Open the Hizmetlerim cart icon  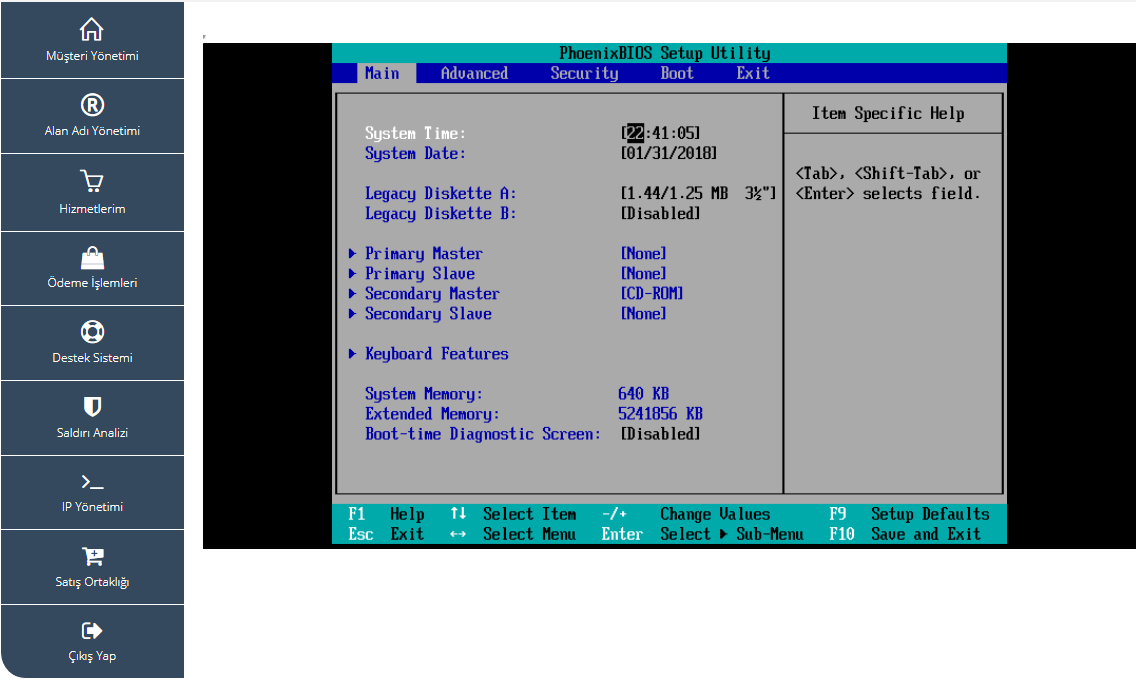pos(92,181)
